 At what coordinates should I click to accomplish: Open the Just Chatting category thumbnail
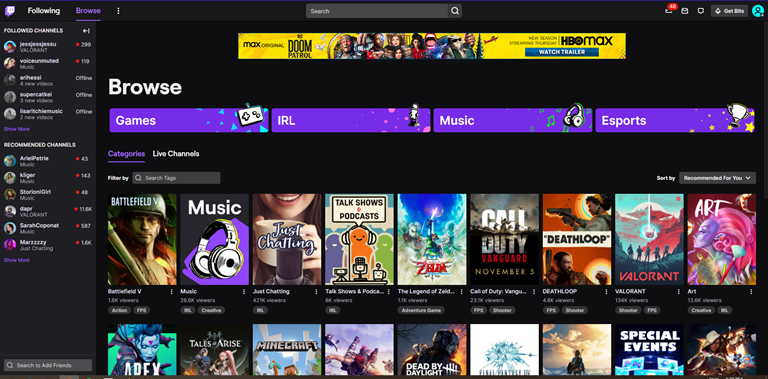[287, 239]
